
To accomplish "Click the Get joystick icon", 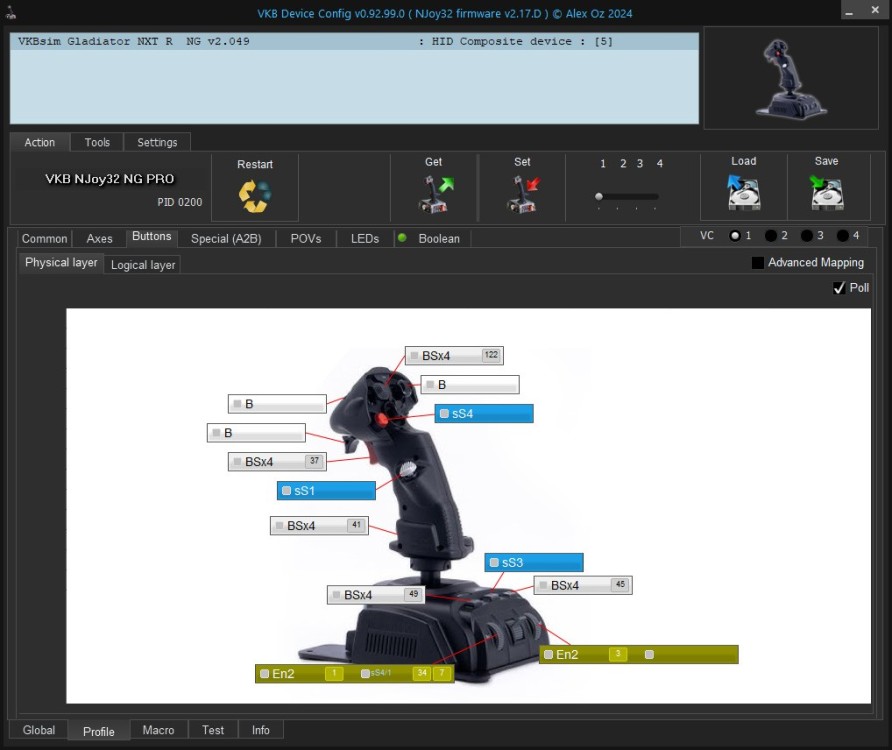I will (436, 194).
